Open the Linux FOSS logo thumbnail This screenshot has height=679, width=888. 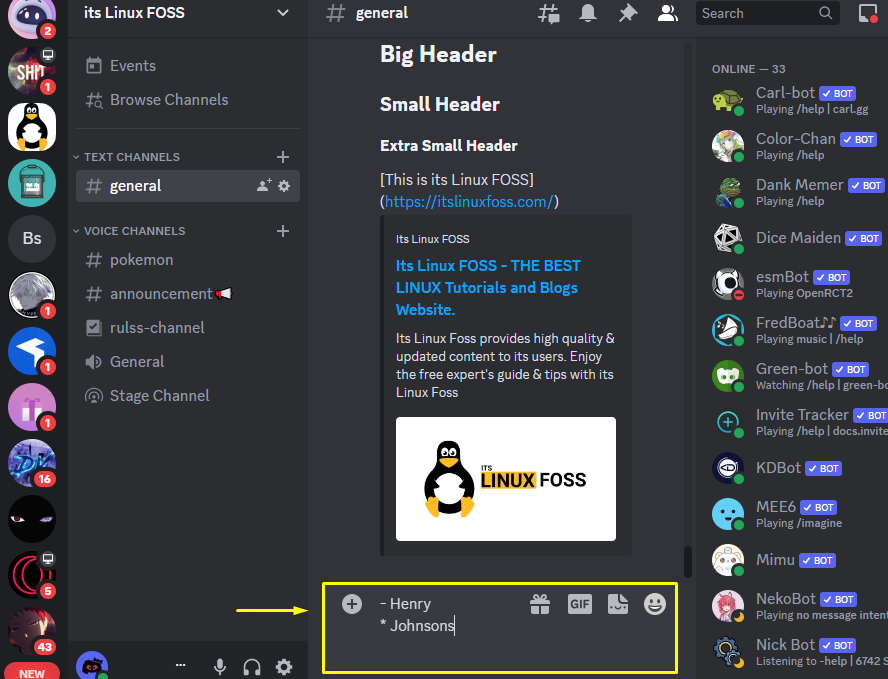point(506,479)
